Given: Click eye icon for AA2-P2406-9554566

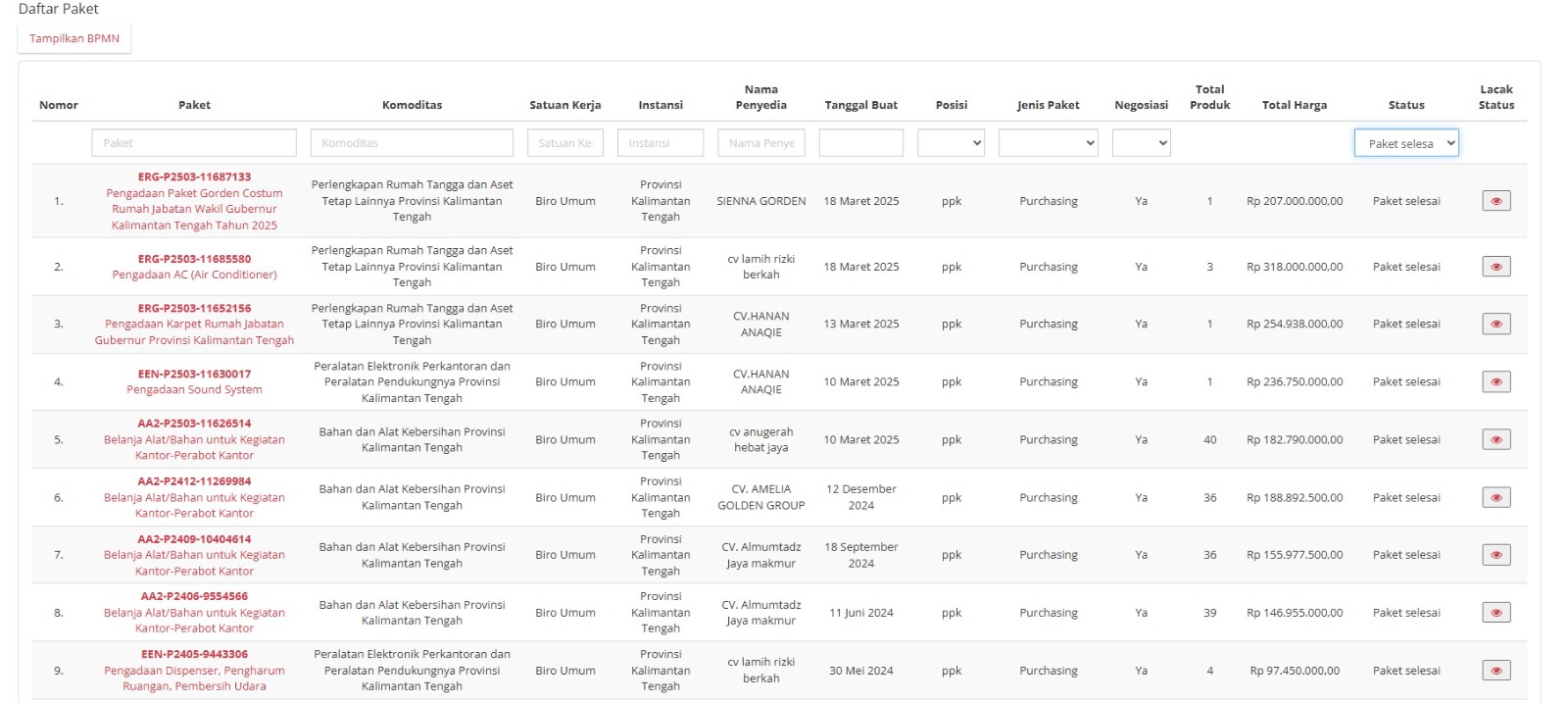Looking at the screenshot, I should [x=1495, y=613].
